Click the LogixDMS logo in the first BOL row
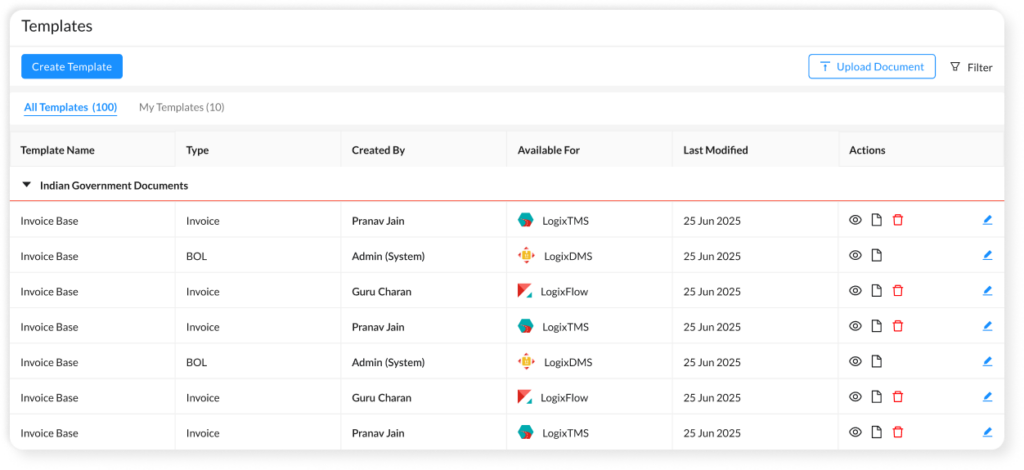 click(x=526, y=256)
